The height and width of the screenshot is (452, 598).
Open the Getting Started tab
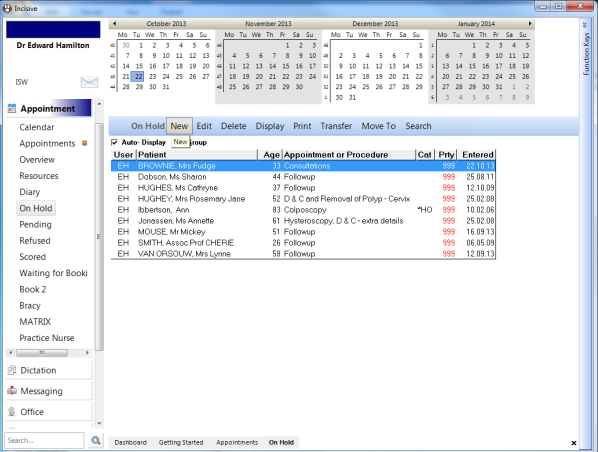(181, 442)
